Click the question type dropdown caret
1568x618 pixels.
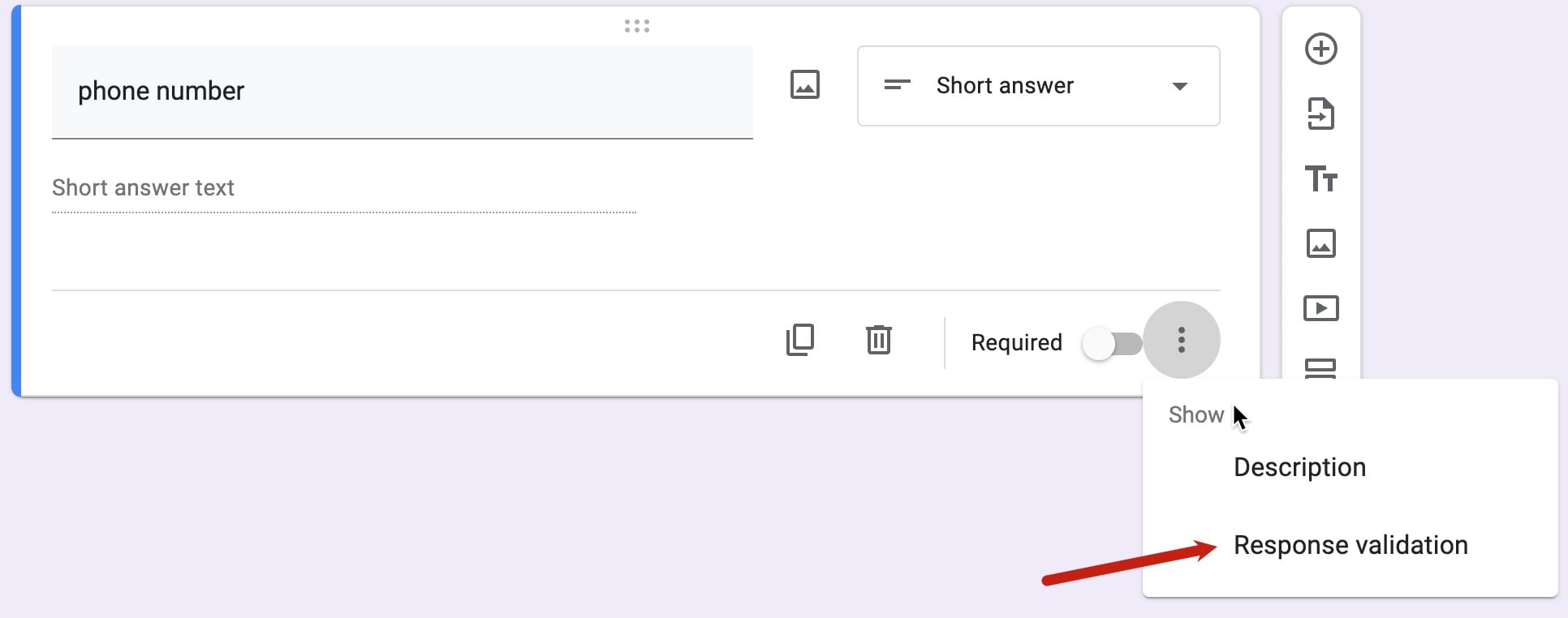(1182, 86)
